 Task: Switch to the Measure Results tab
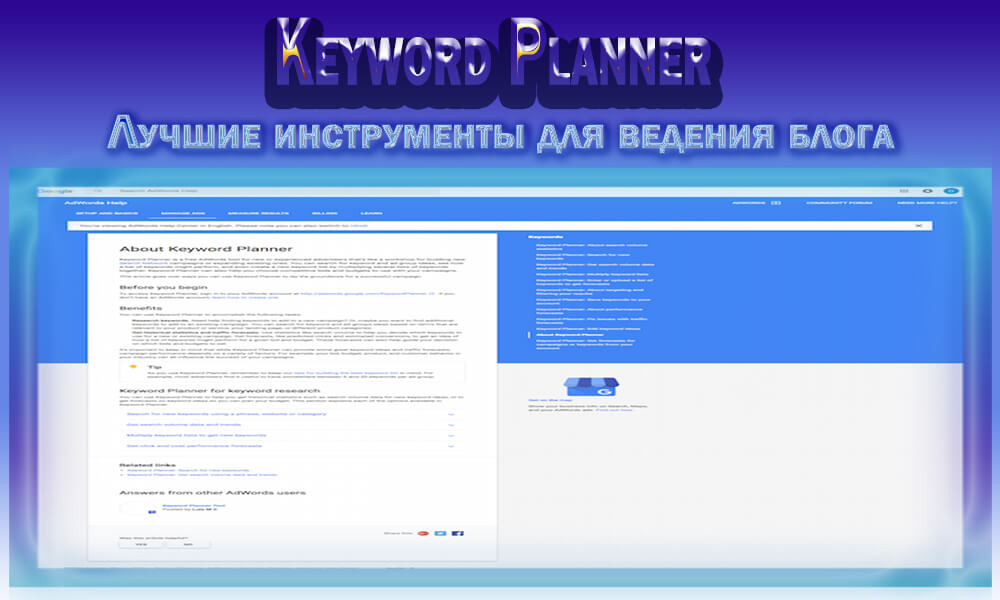258,213
